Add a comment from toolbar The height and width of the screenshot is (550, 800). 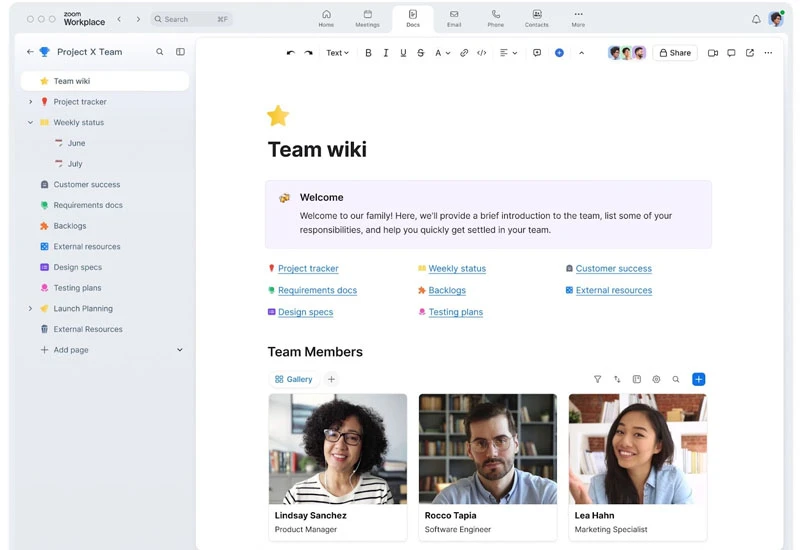point(537,53)
